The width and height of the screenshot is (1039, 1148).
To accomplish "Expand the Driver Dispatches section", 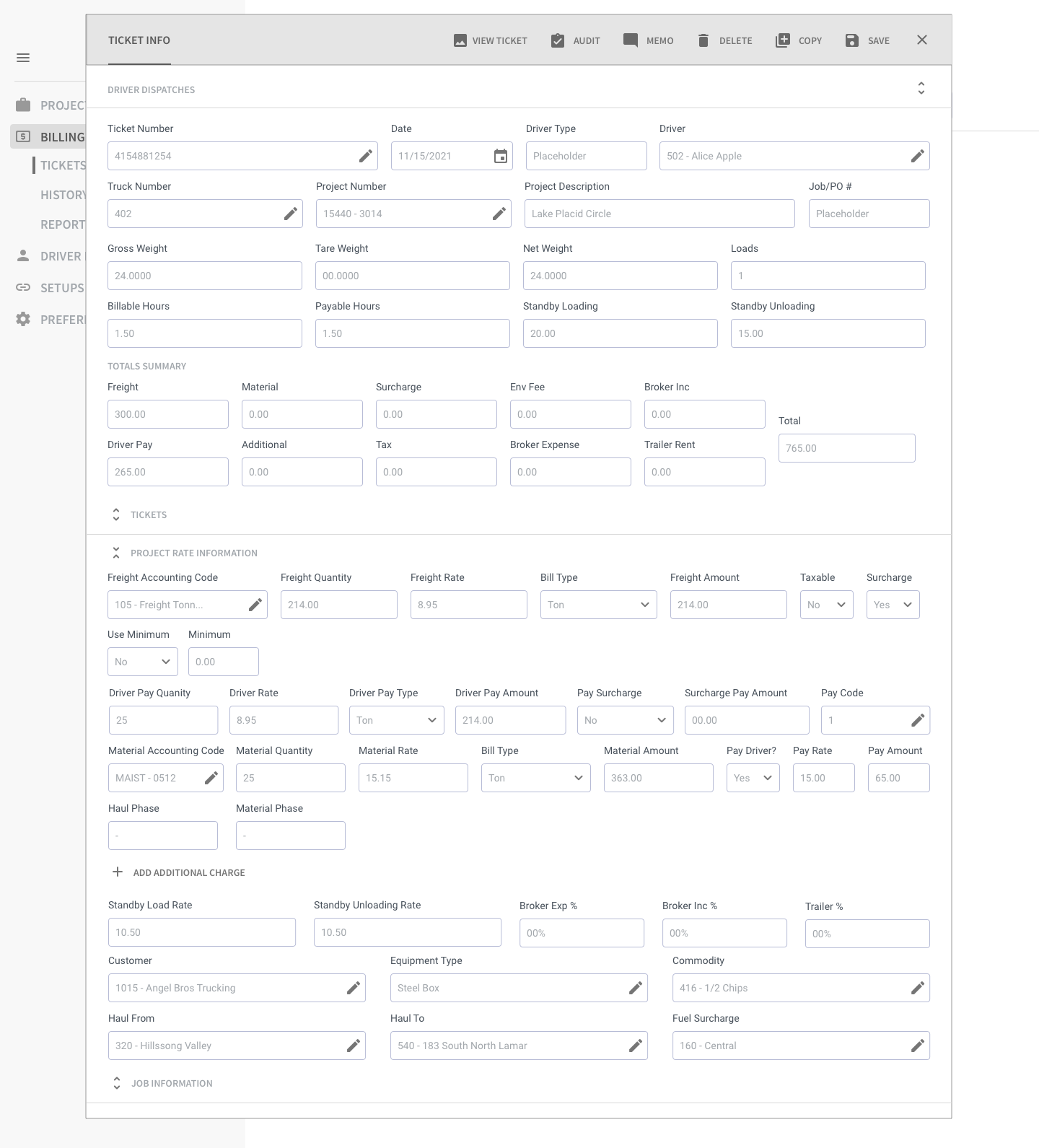I will (x=921, y=88).
